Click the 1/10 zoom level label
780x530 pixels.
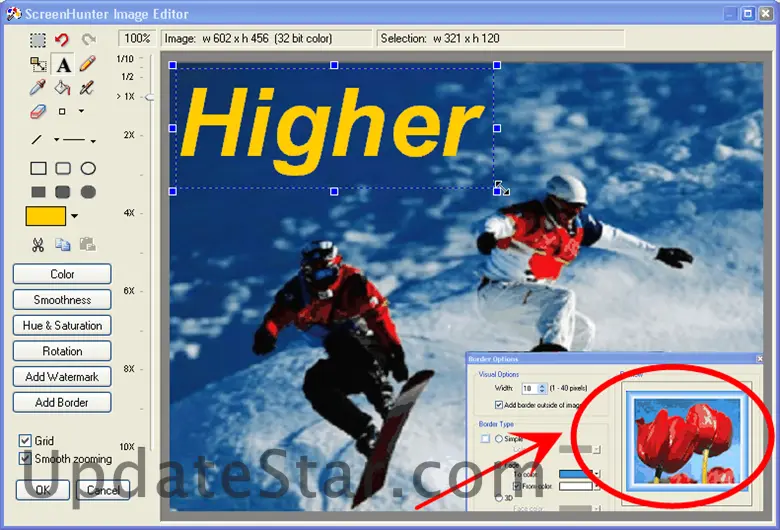click(125, 59)
